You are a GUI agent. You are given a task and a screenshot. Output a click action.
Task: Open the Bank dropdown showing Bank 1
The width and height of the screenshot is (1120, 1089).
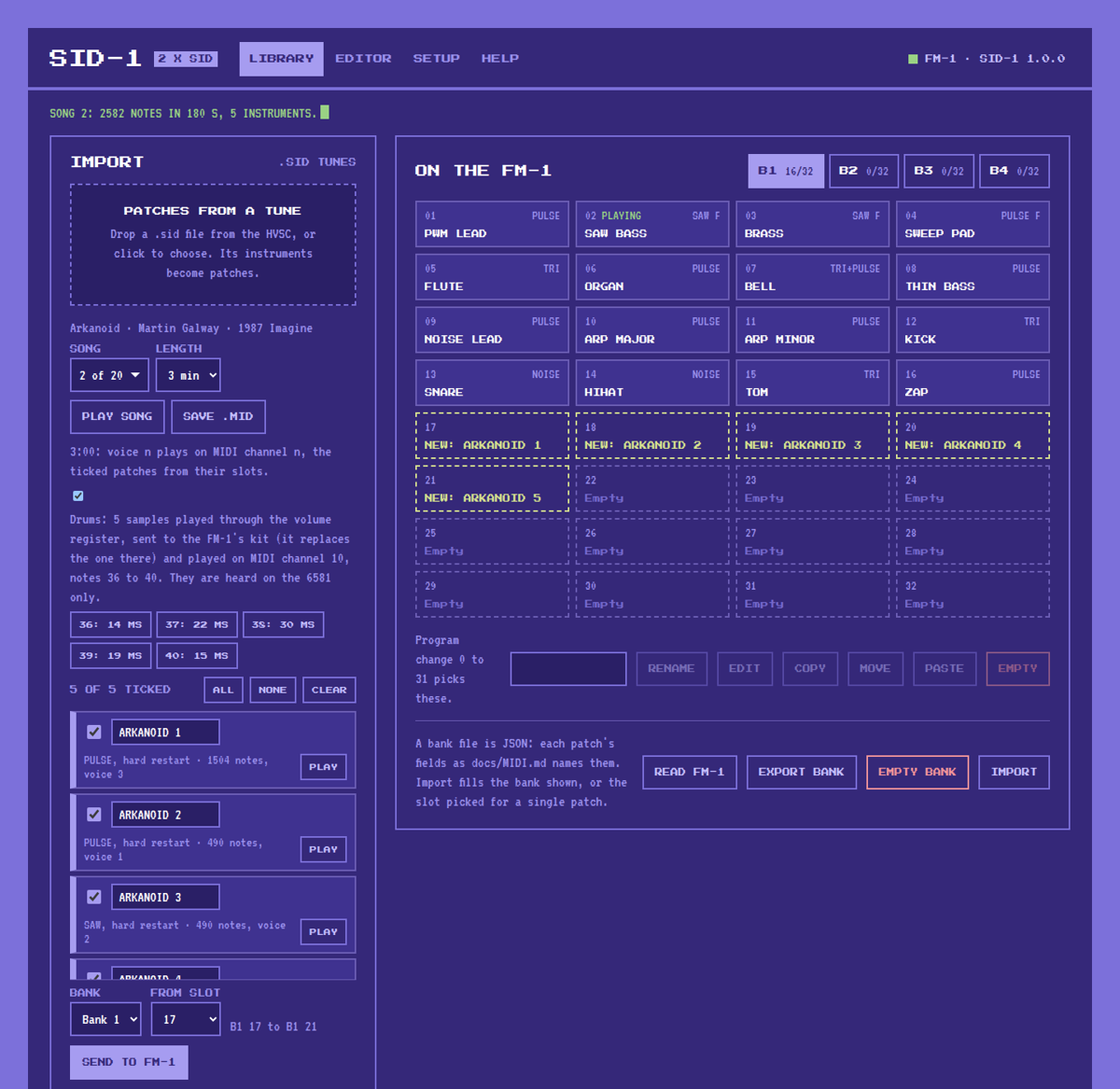[x=105, y=1019]
